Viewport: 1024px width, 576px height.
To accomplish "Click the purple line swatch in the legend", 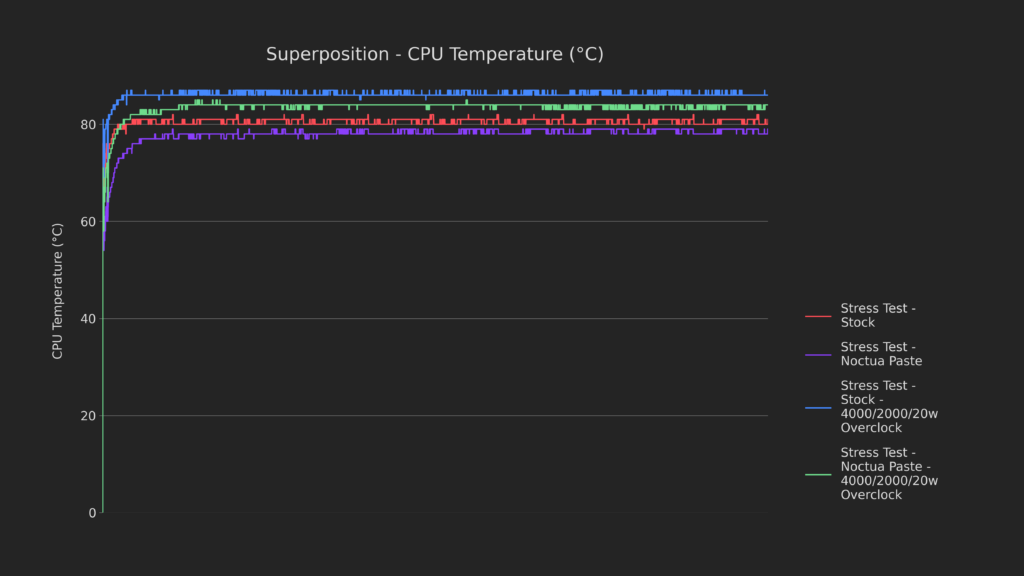I will coord(818,354).
